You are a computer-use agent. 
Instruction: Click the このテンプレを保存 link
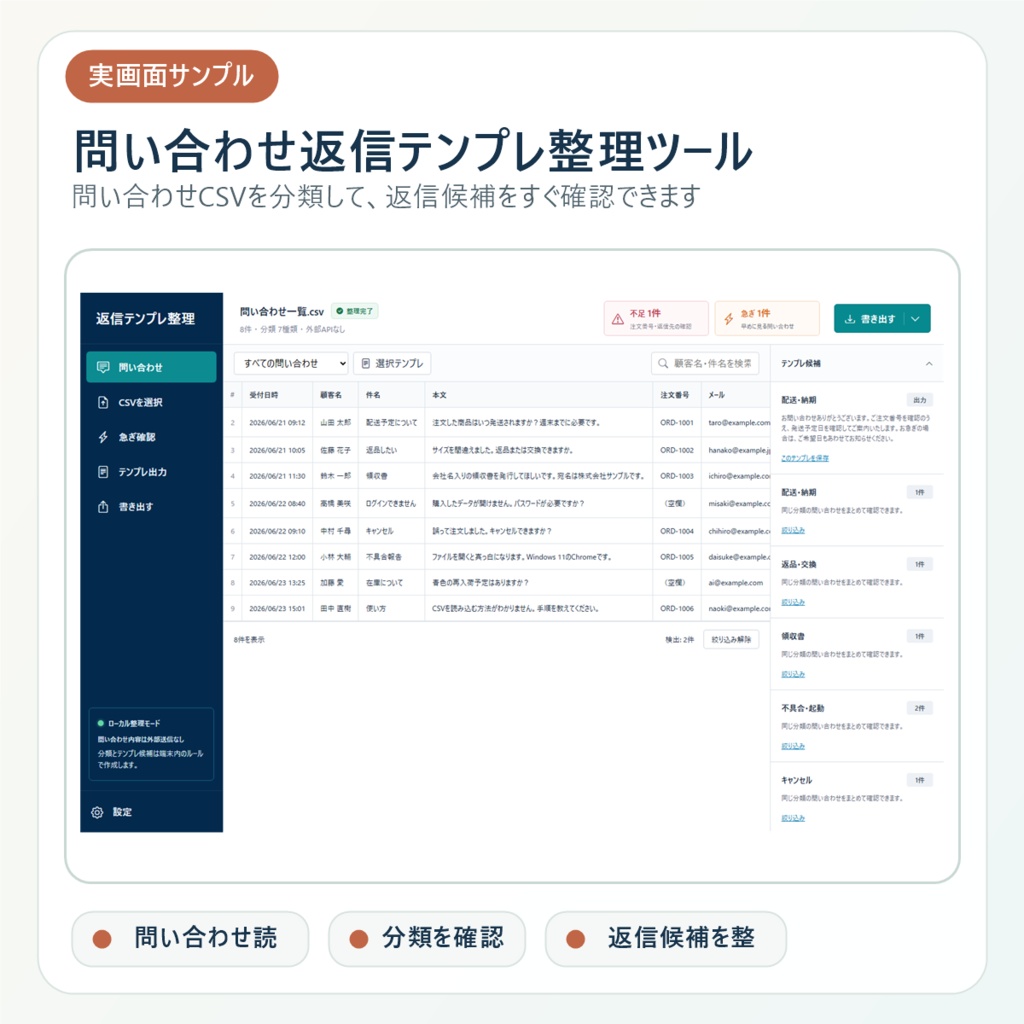805,458
